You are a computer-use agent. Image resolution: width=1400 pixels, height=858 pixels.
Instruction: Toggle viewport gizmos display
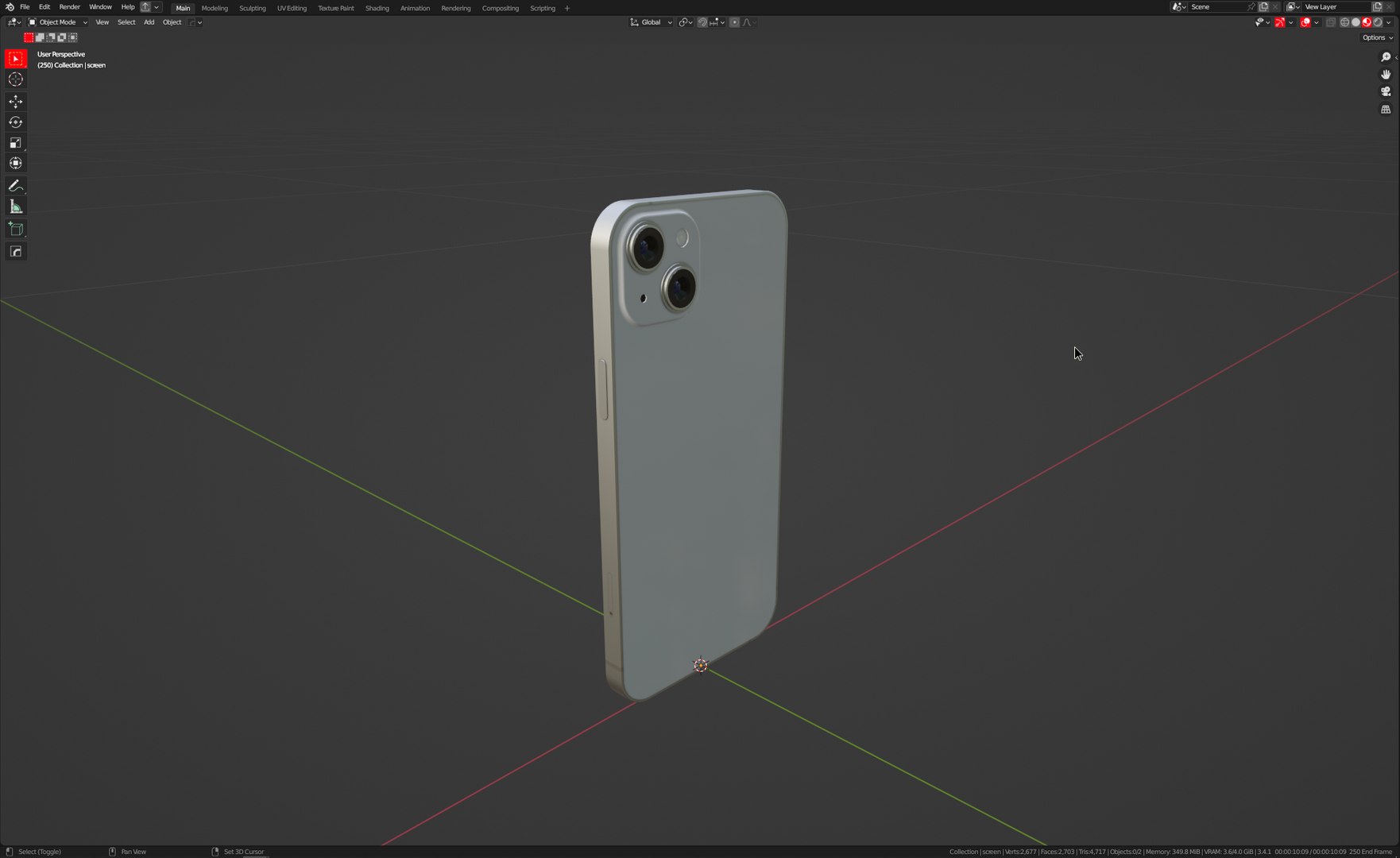[x=1279, y=22]
